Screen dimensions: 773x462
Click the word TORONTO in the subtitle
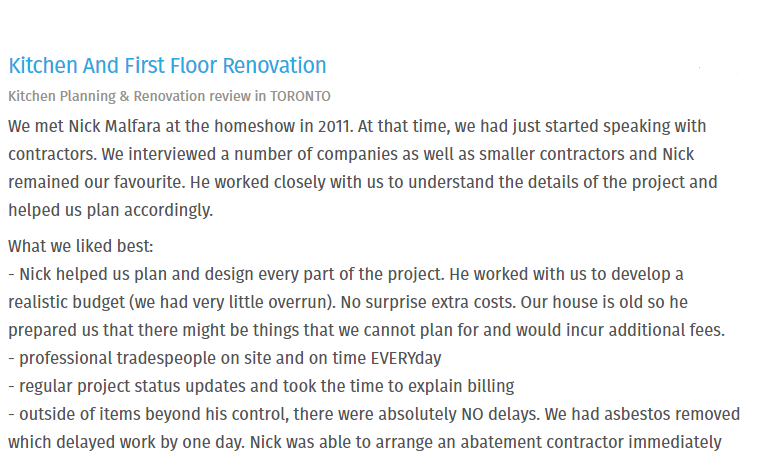coord(300,96)
